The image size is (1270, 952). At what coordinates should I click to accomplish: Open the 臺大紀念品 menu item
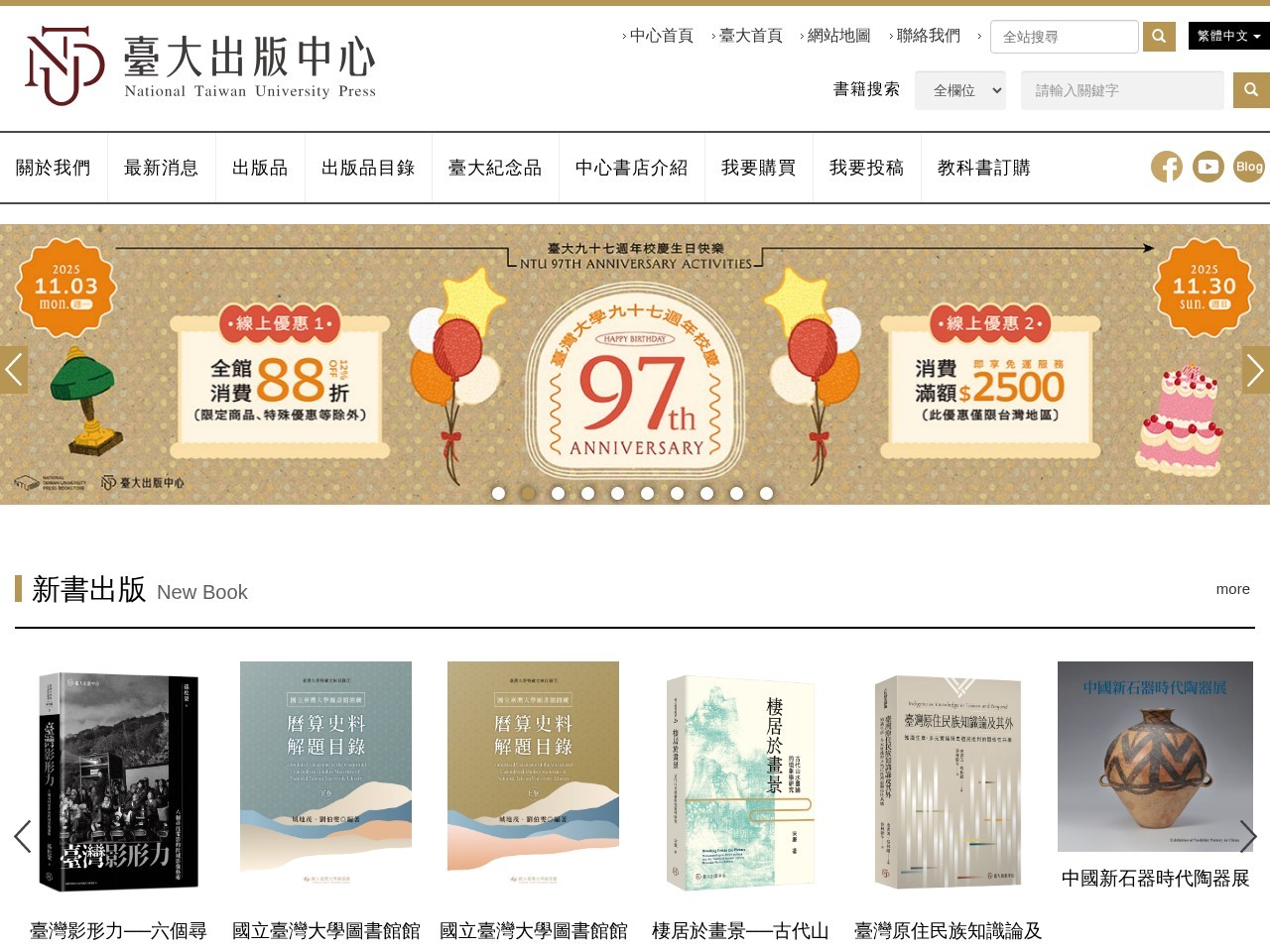click(495, 168)
